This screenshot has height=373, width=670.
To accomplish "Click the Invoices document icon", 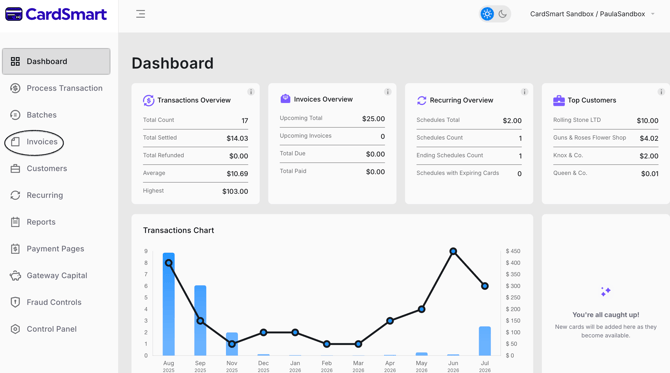I will [15, 142].
